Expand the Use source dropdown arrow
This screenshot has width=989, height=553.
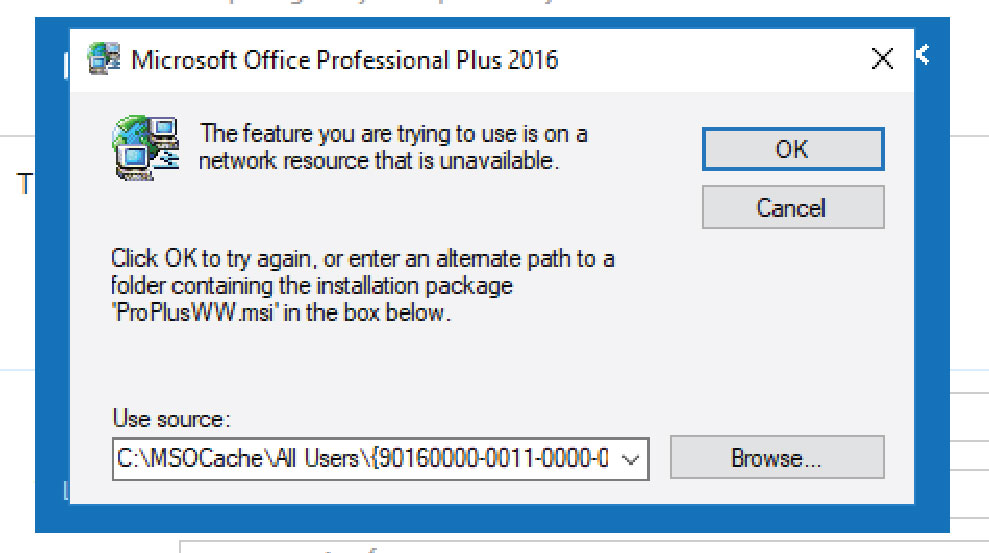[x=630, y=459]
